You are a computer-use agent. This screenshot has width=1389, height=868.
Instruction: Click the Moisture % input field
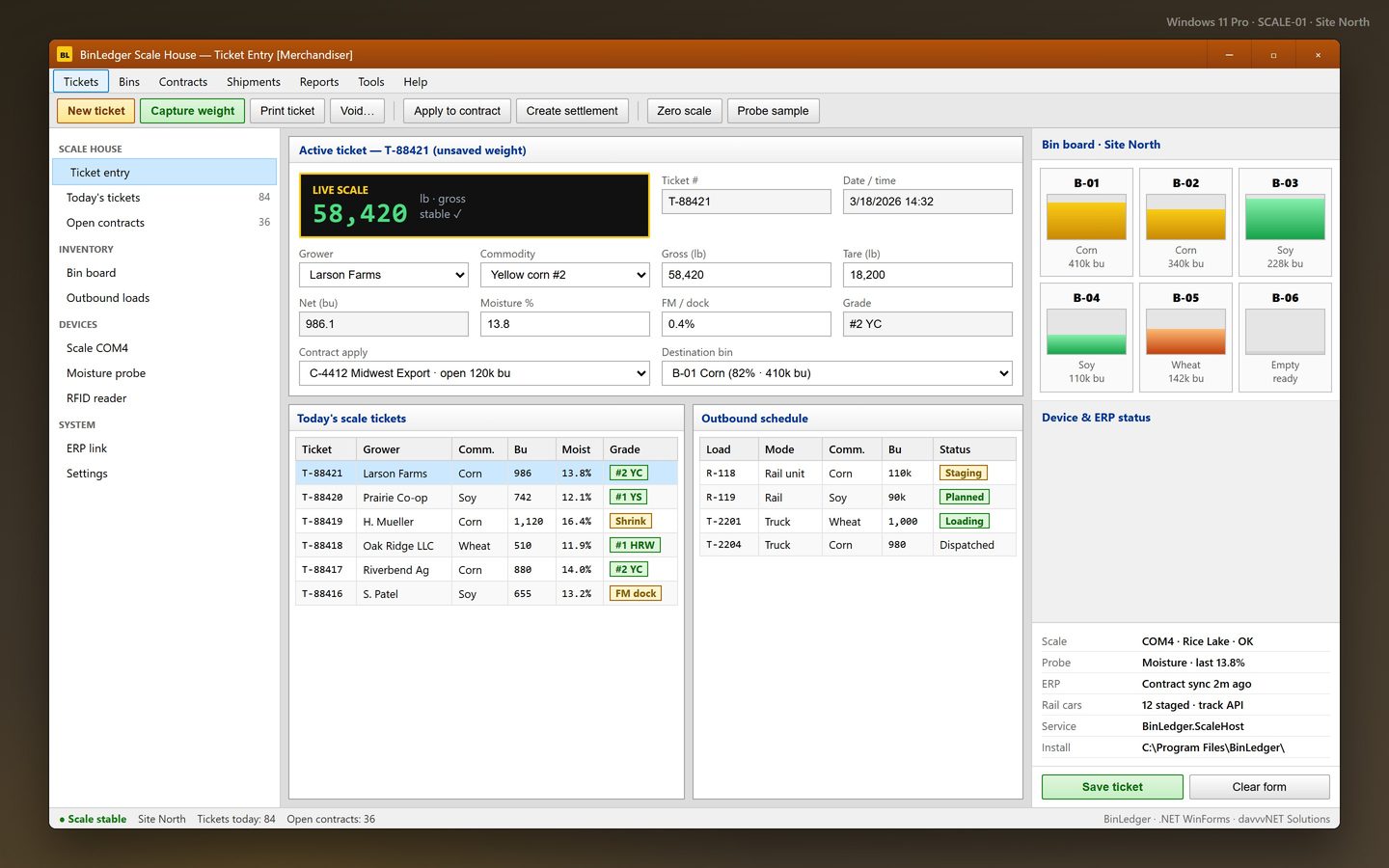(565, 324)
